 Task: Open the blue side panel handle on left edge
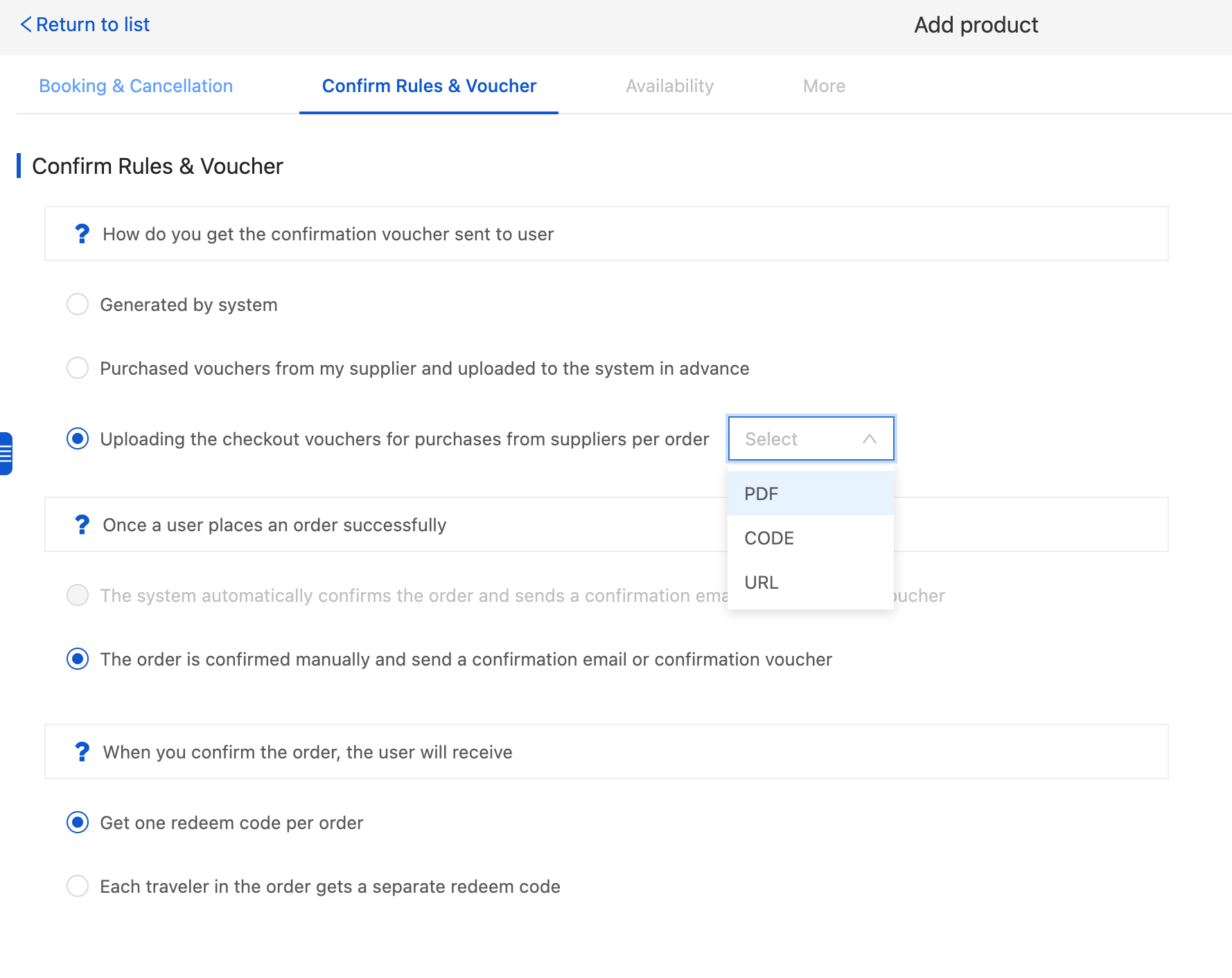[x=6, y=454]
